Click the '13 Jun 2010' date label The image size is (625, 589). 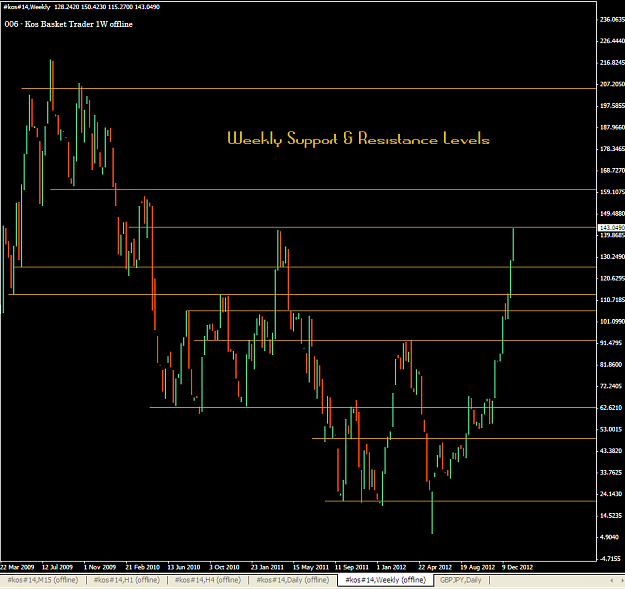tap(183, 567)
